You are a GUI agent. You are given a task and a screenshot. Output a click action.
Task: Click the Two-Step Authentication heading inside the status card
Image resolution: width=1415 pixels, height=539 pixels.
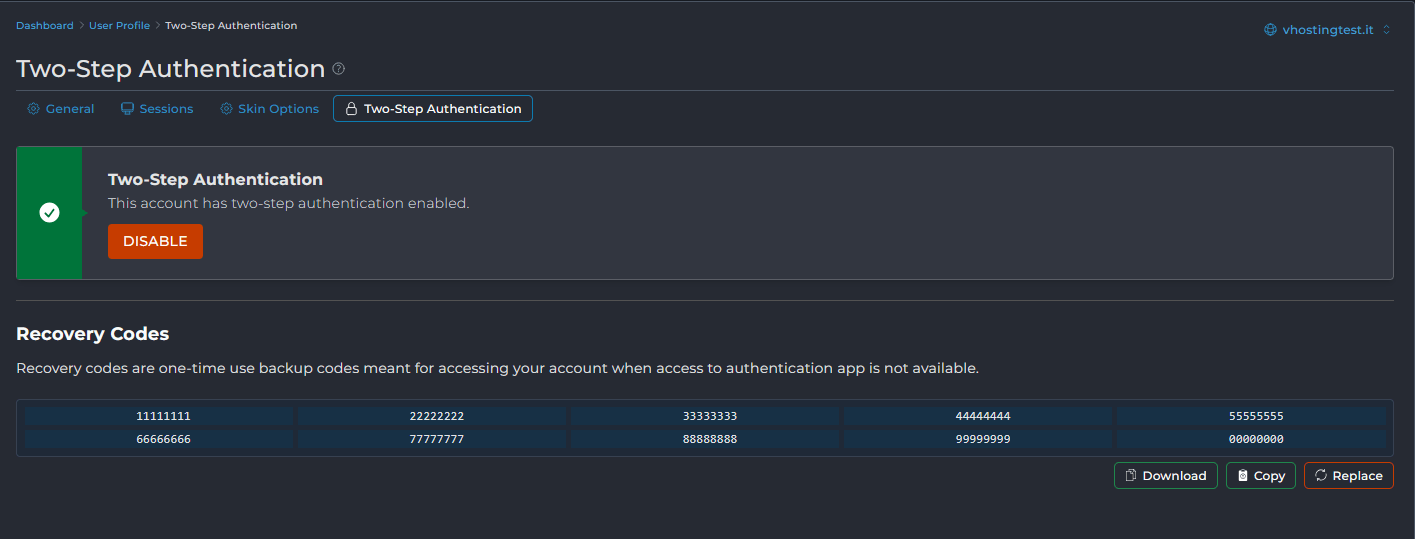point(215,180)
